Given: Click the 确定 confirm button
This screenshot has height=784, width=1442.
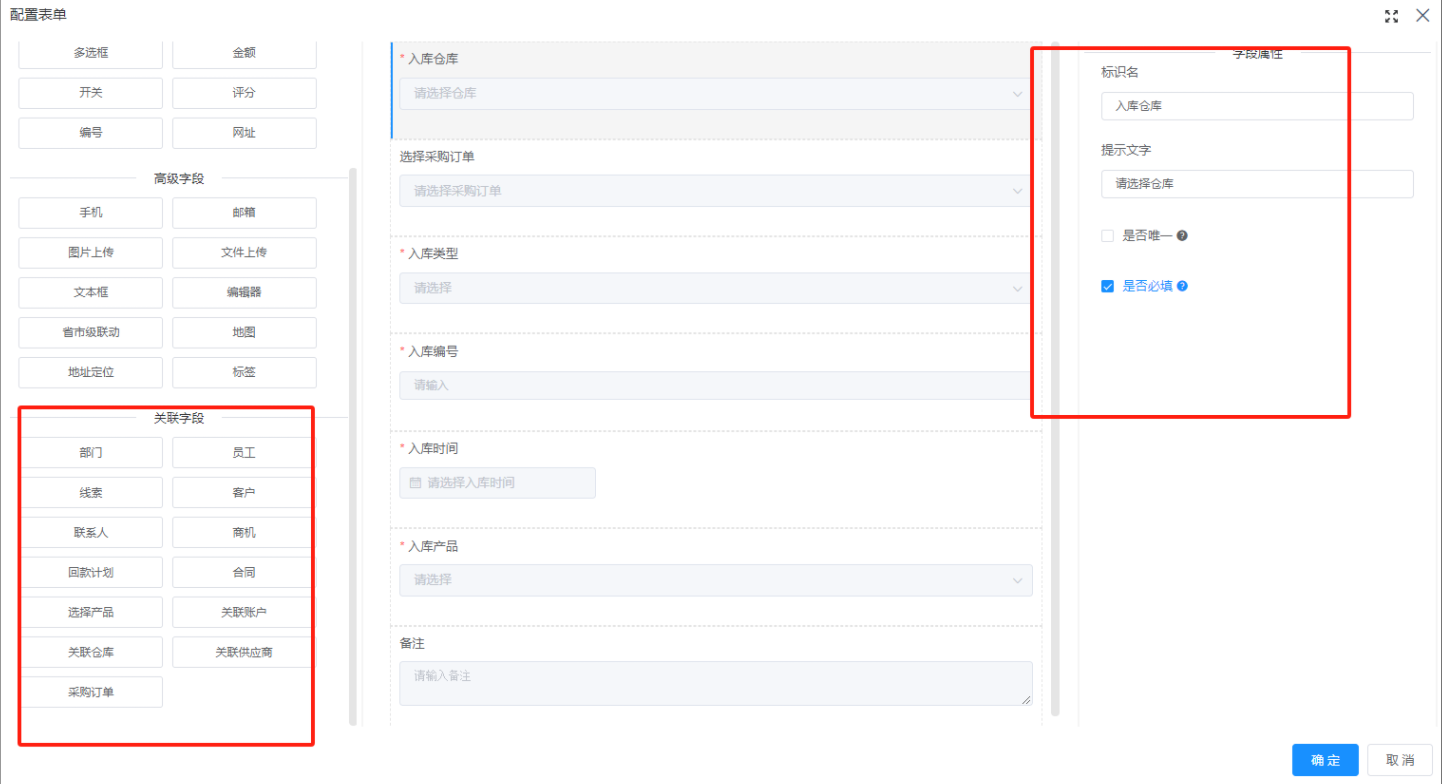Looking at the screenshot, I should (1324, 759).
